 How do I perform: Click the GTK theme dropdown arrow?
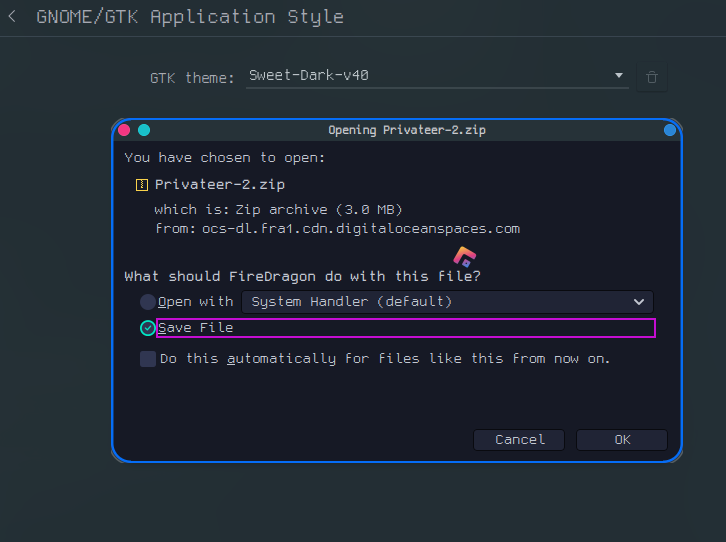(x=619, y=75)
